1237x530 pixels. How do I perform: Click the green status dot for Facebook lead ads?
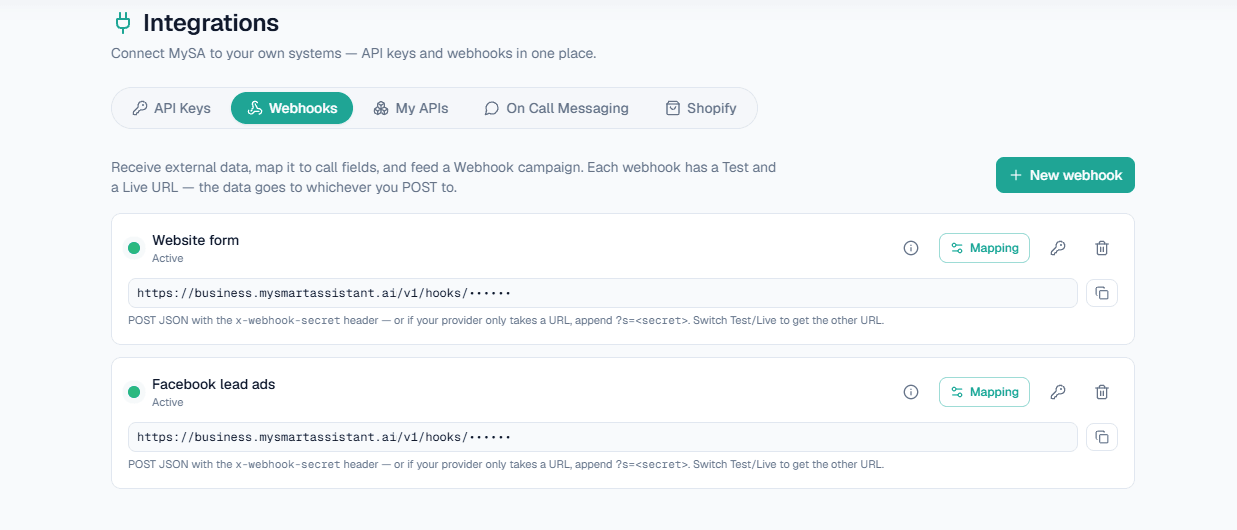coord(134,392)
